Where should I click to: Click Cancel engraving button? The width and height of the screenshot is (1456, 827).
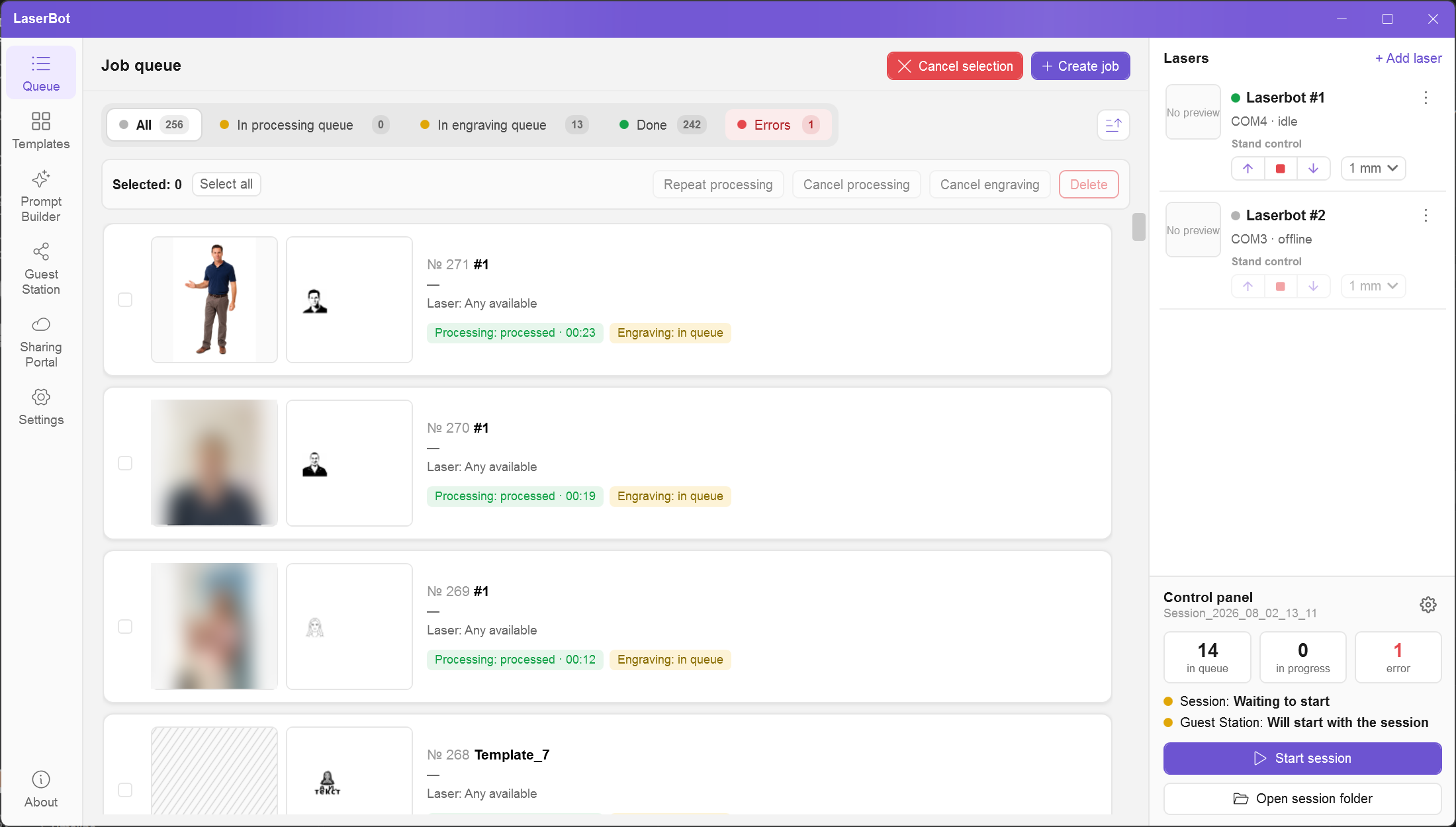[x=990, y=185]
